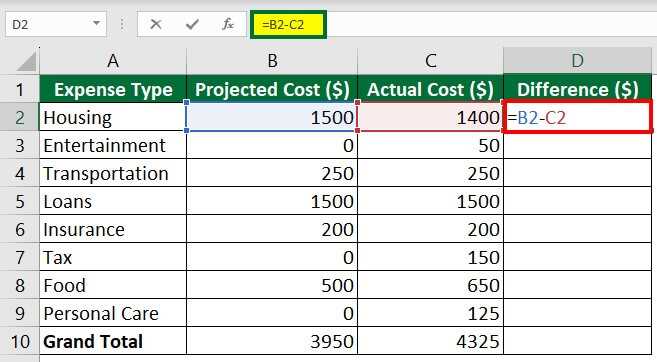
Task: Select the Food cell
Action: point(113,285)
